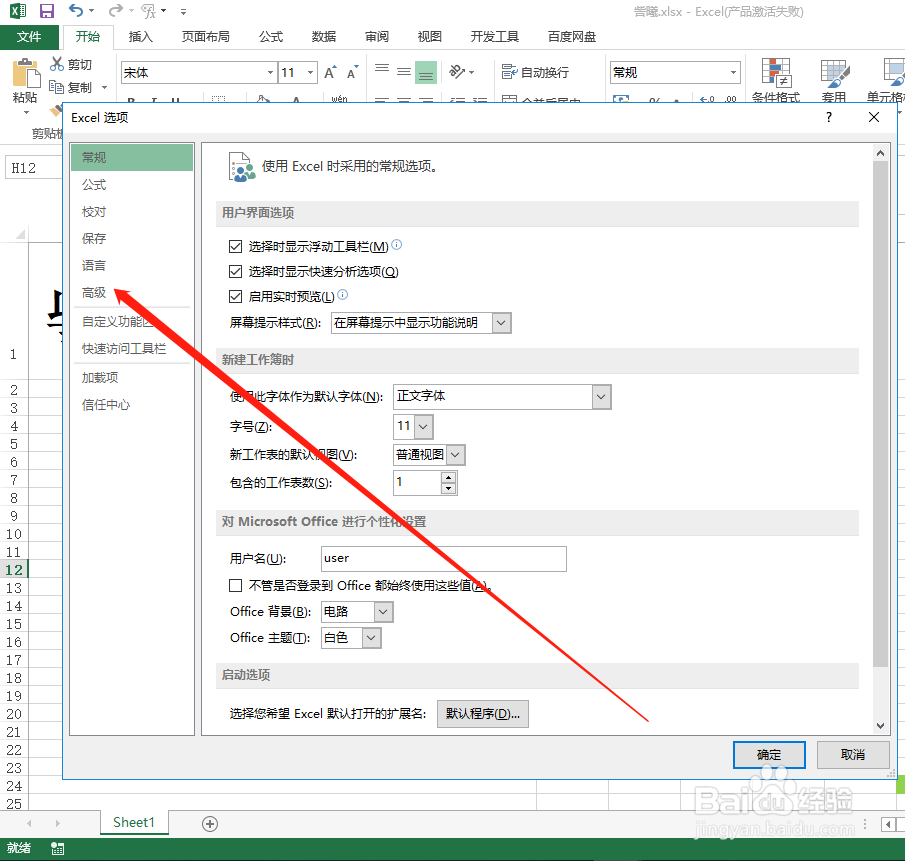
Task: Click the highlighted bottom align icon
Action: (x=426, y=72)
